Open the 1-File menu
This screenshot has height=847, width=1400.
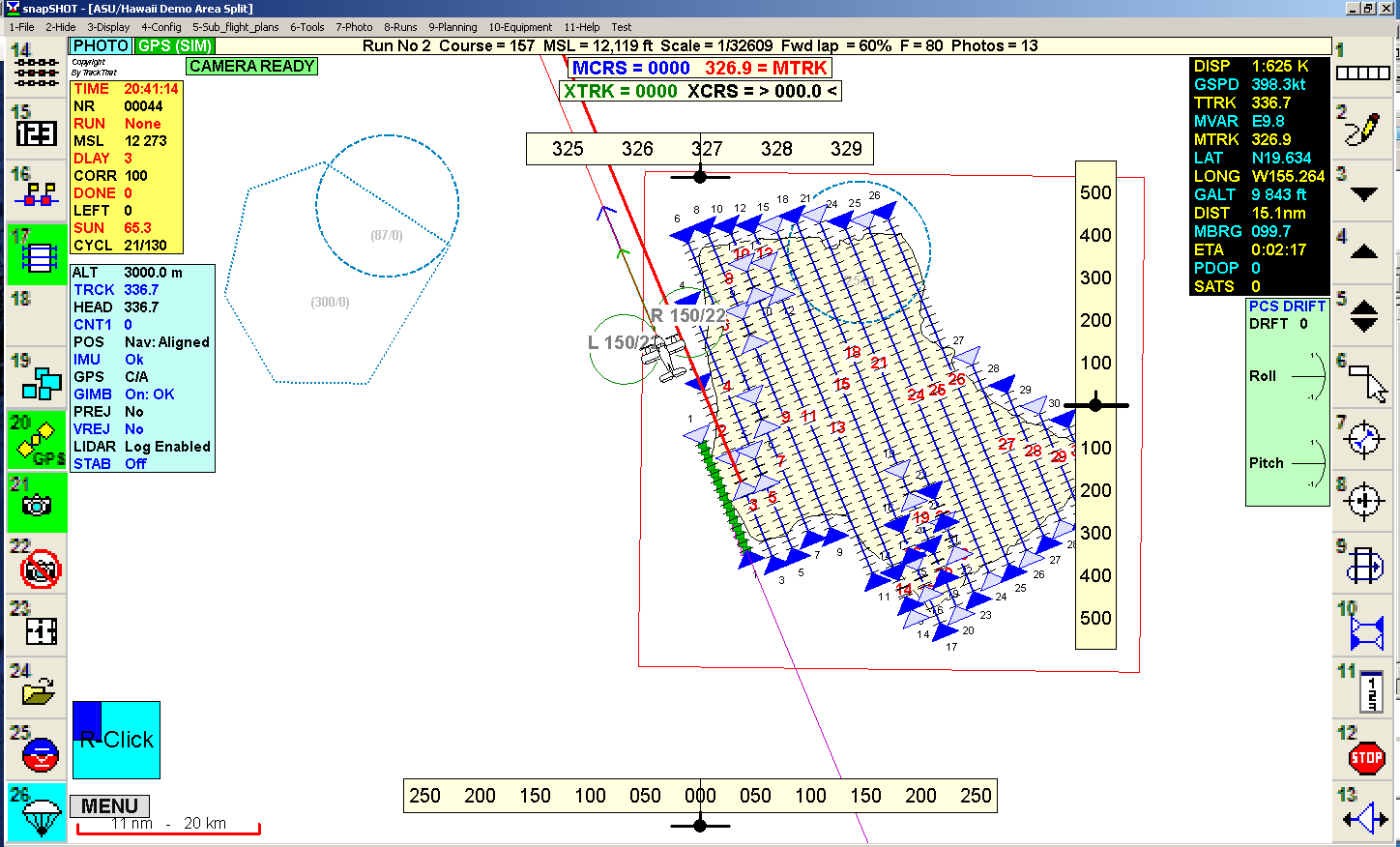[x=21, y=27]
